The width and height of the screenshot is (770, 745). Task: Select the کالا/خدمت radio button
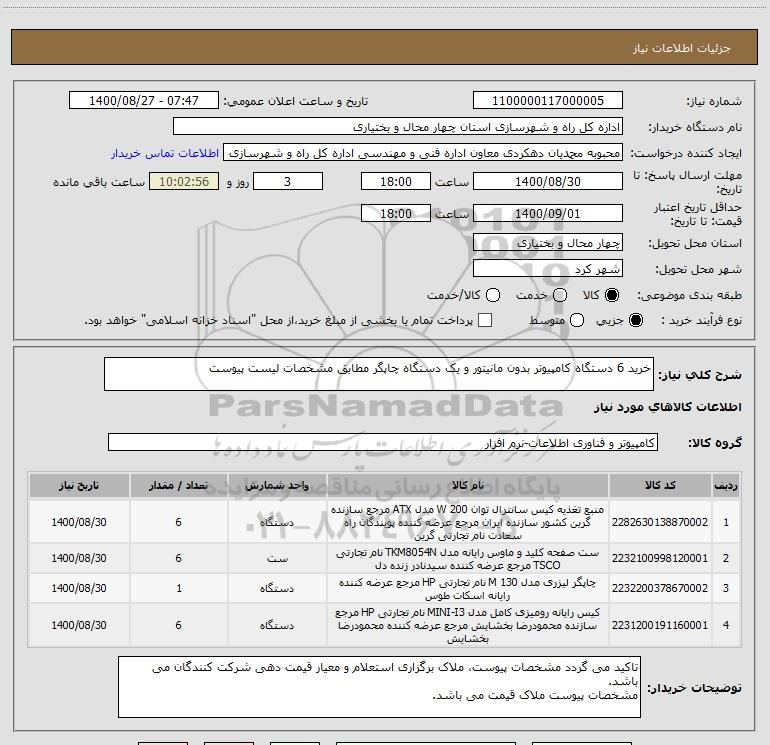click(493, 295)
